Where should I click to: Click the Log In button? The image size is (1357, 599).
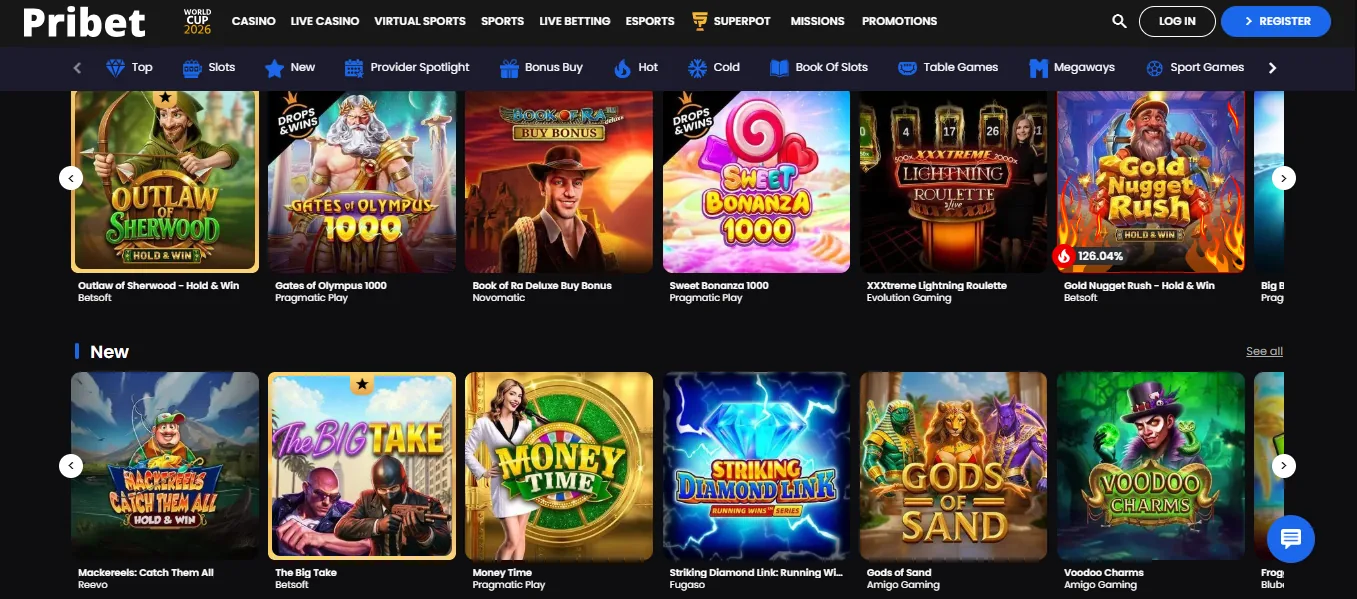coord(1177,21)
